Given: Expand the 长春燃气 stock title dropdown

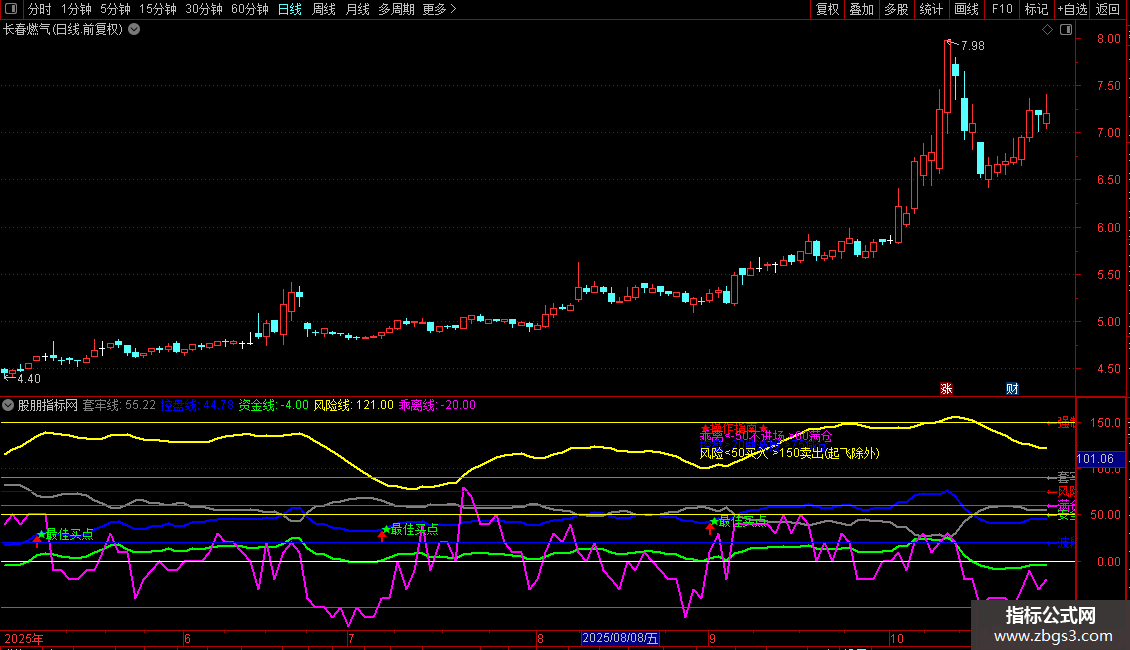Looking at the screenshot, I should tap(134, 29).
